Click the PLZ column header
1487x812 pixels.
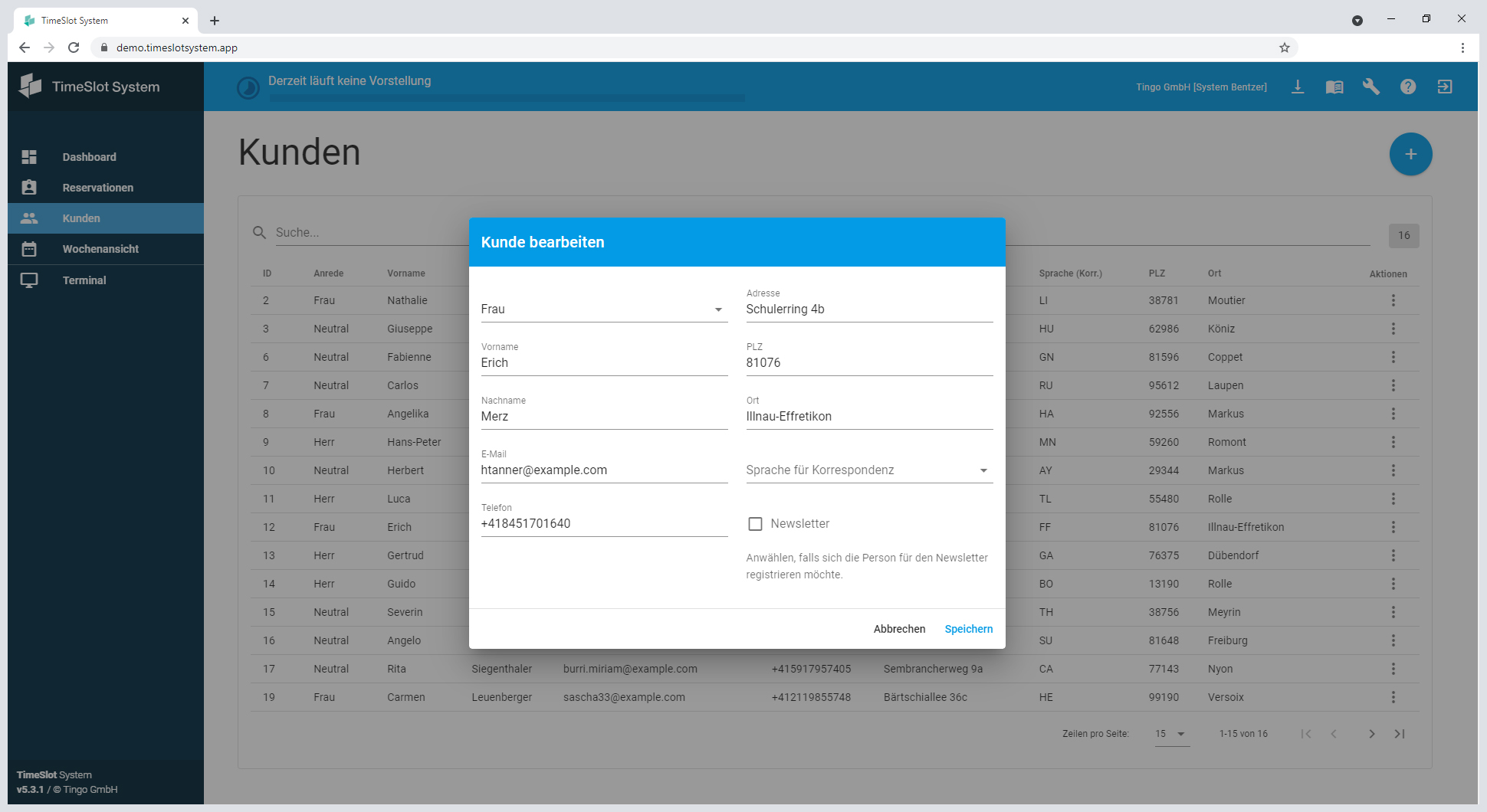(1157, 273)
